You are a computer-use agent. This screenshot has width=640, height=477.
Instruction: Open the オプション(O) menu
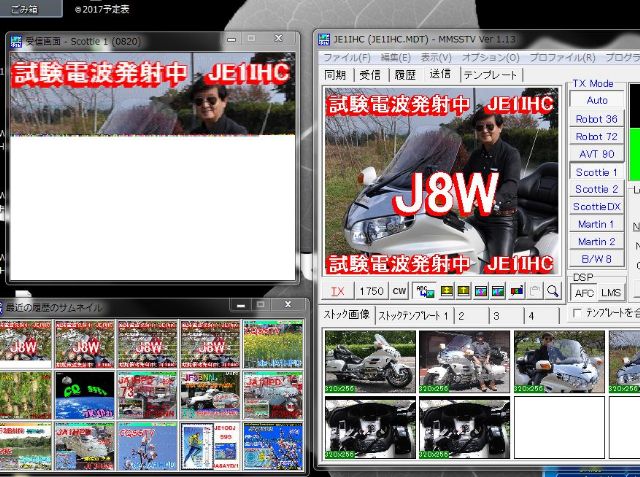click(490, 57)
